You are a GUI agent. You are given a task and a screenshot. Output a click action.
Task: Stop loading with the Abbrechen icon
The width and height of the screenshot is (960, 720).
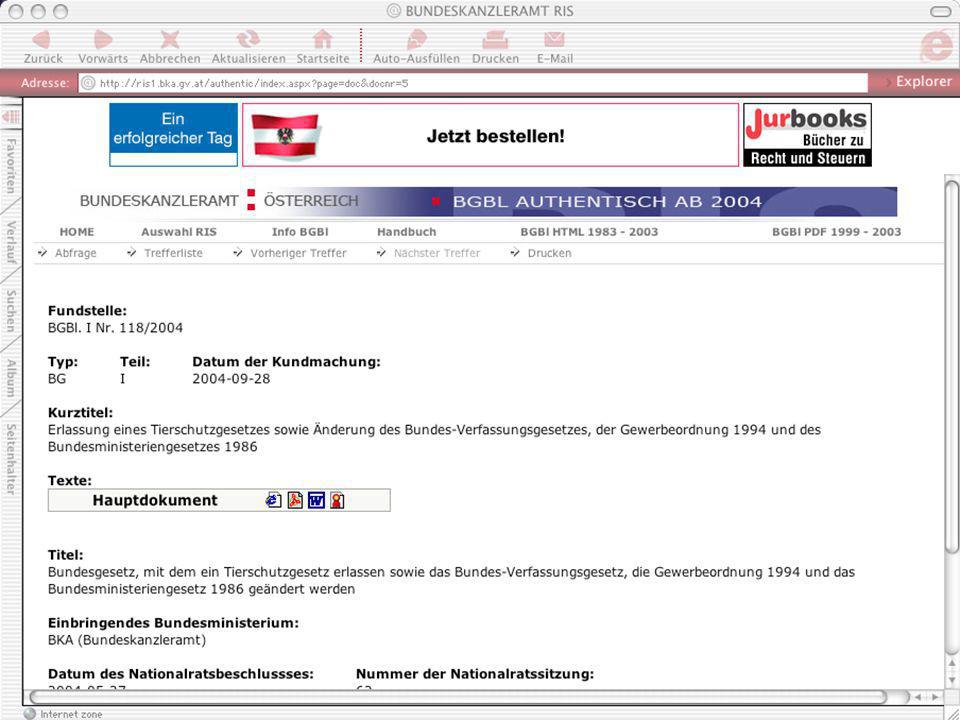[170, 40]
